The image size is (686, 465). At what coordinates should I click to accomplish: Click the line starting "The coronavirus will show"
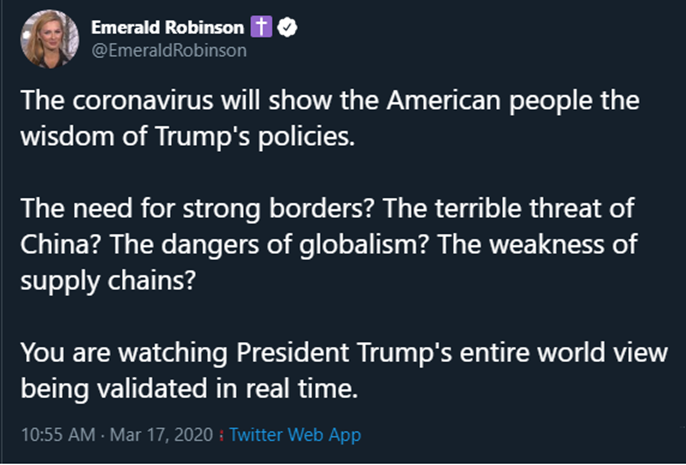(330, 101)
